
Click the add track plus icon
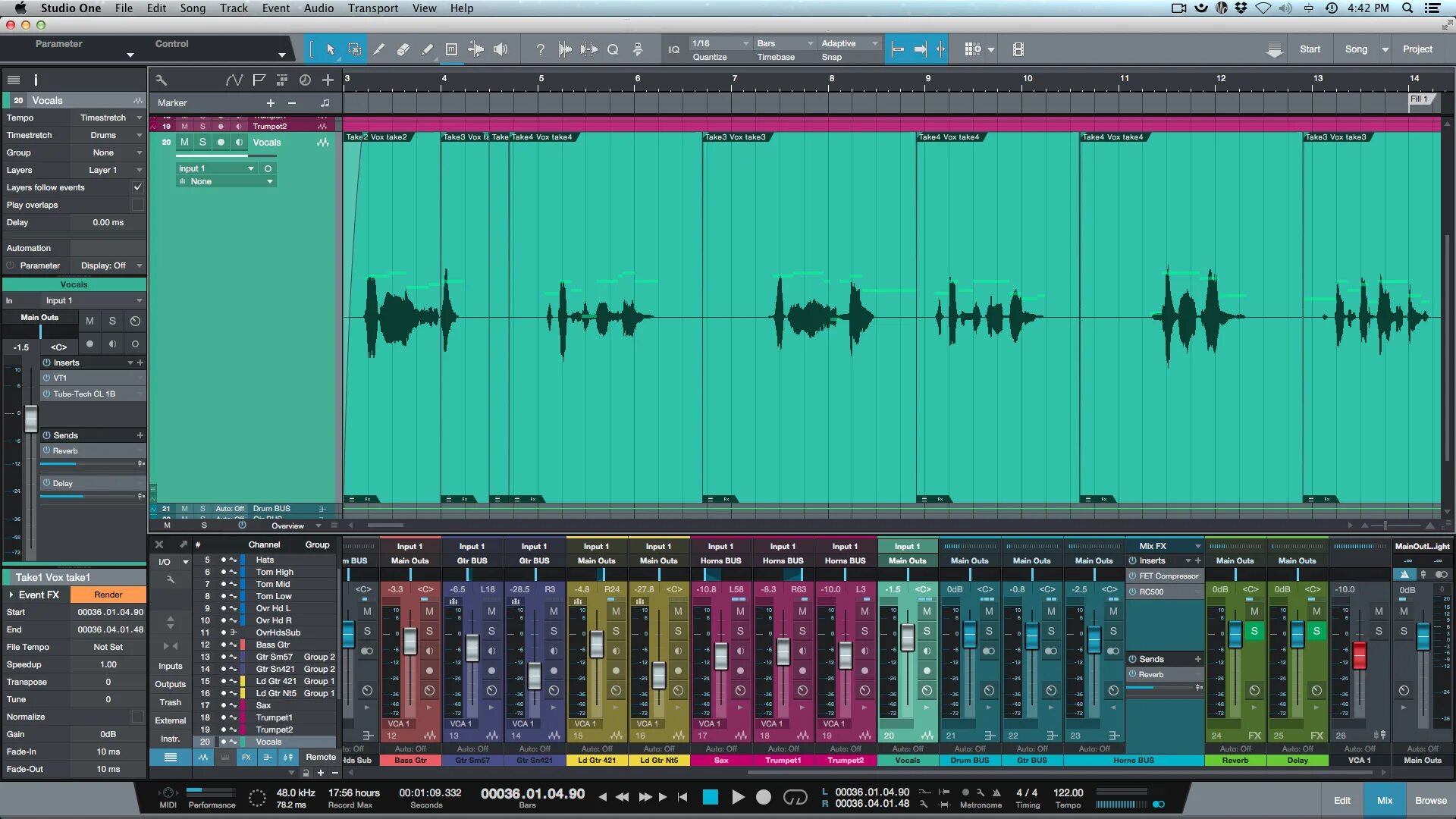(x=328, y=80)
